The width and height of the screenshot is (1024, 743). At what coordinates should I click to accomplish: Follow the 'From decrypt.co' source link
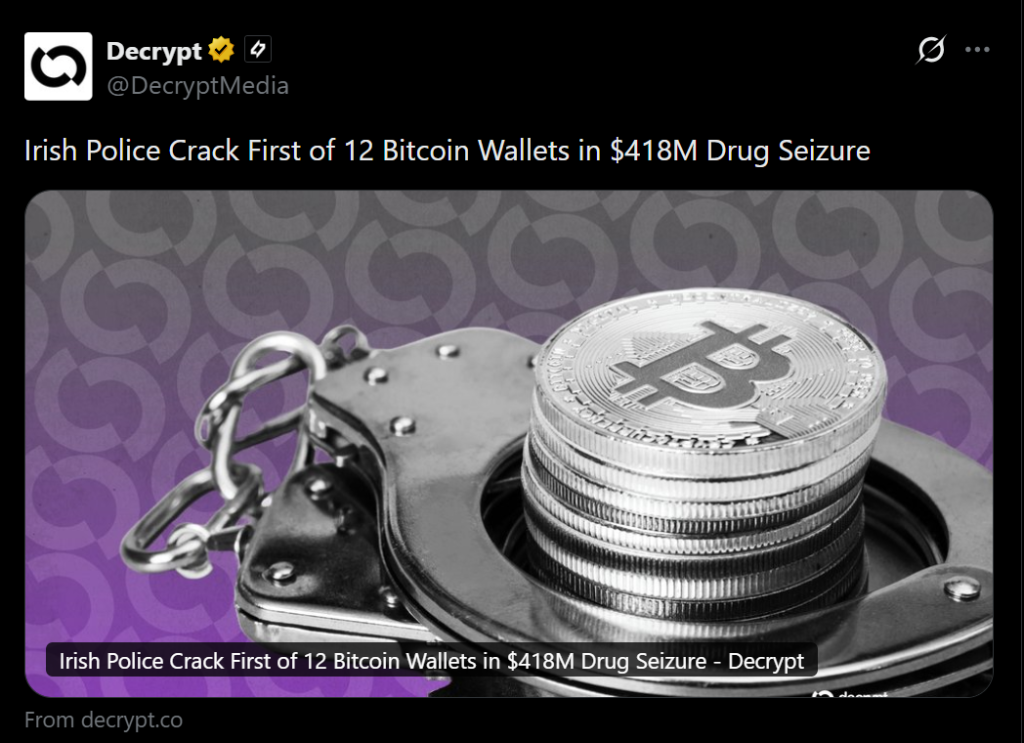click(x=103, y=720)
